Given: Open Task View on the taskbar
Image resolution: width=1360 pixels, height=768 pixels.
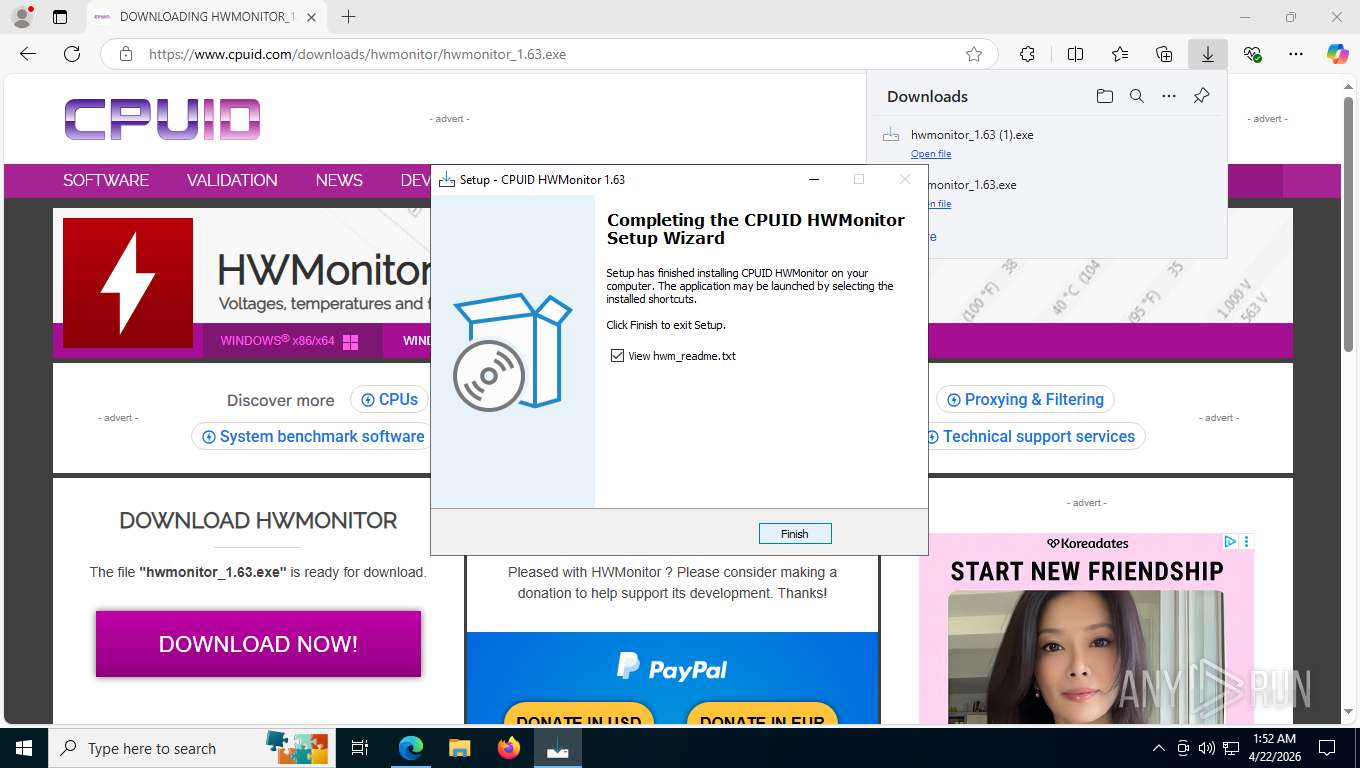Looking at the screenshot, I should [360, 748].
